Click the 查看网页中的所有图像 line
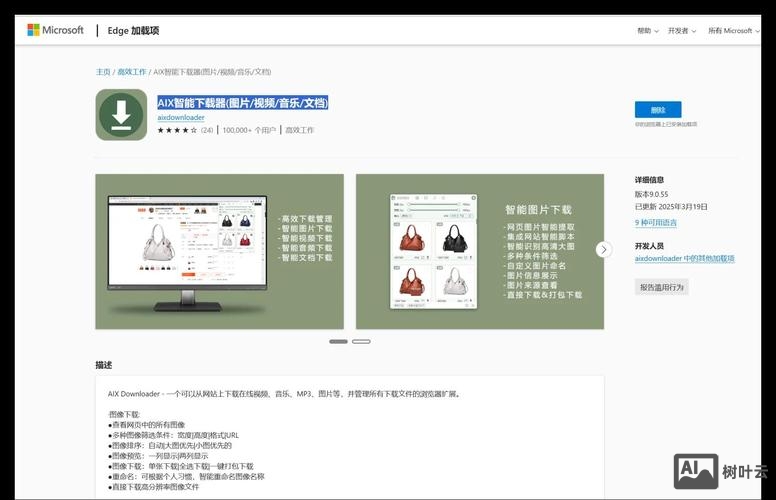 coord(146,425)
